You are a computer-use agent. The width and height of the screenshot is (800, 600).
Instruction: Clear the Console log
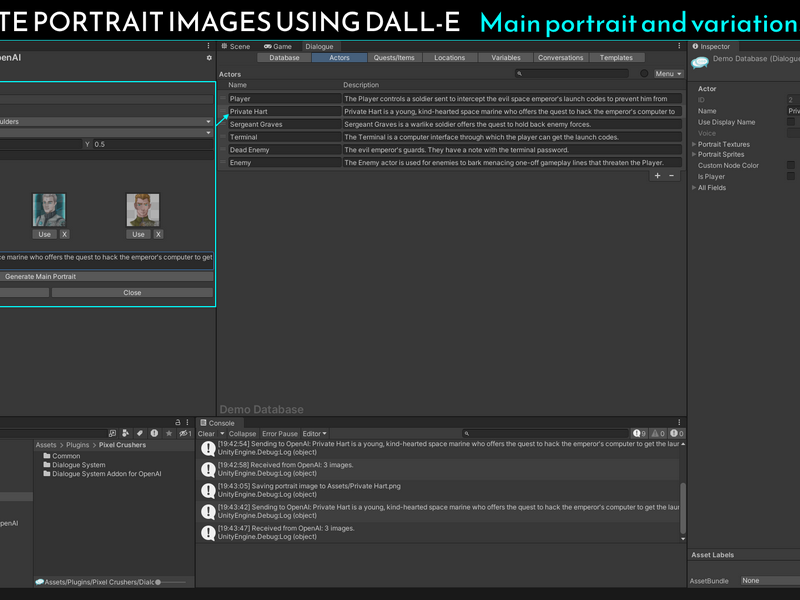pyautogui.click(x=207, y=434)
